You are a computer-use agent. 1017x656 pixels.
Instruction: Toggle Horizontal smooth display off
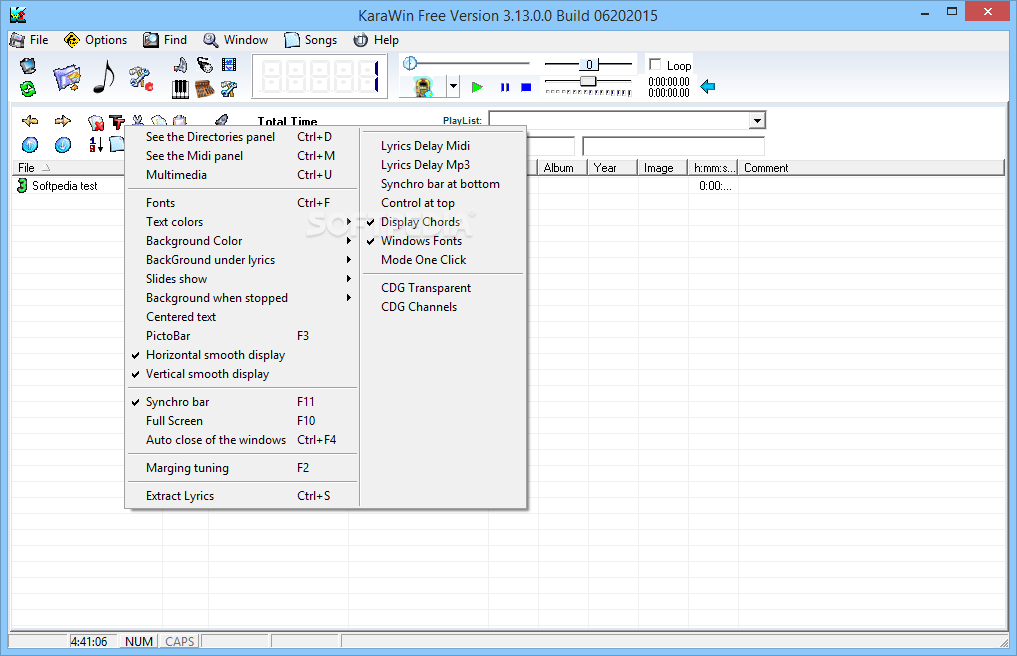tap(215, 355)
